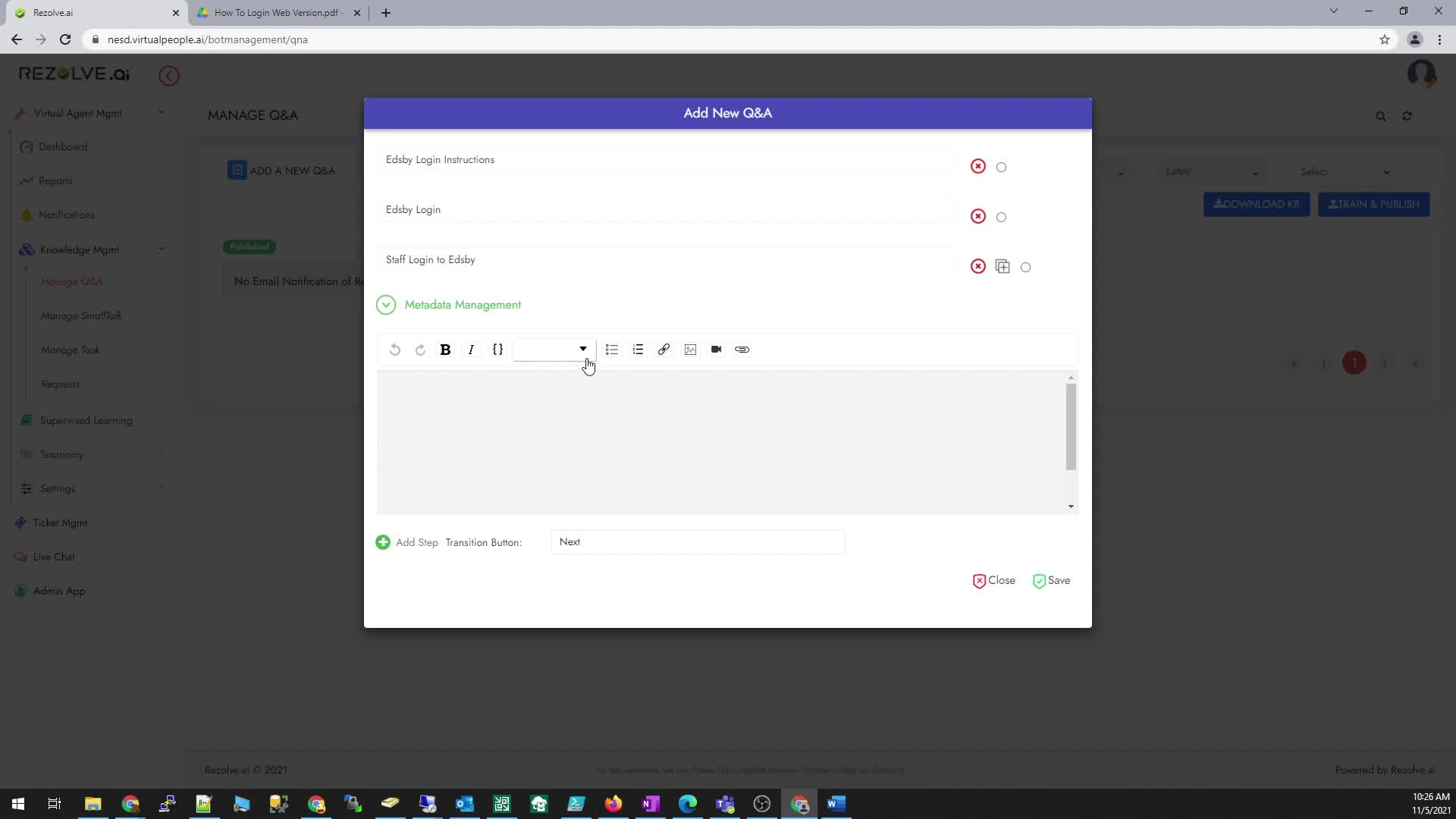Click Add Step transition button

(x=383, y=542)
